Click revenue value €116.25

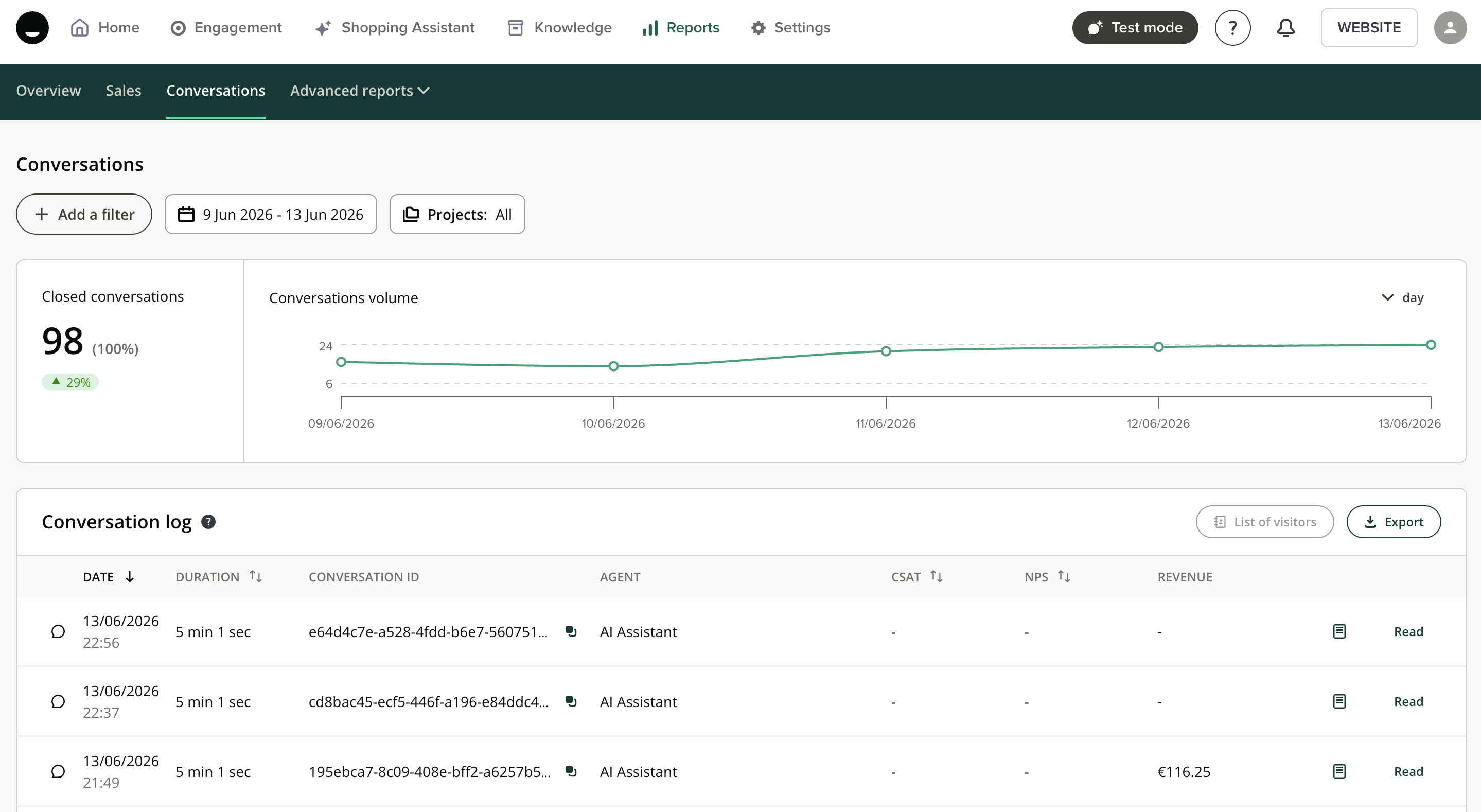pyautogui.click(x=1184, y=771)
